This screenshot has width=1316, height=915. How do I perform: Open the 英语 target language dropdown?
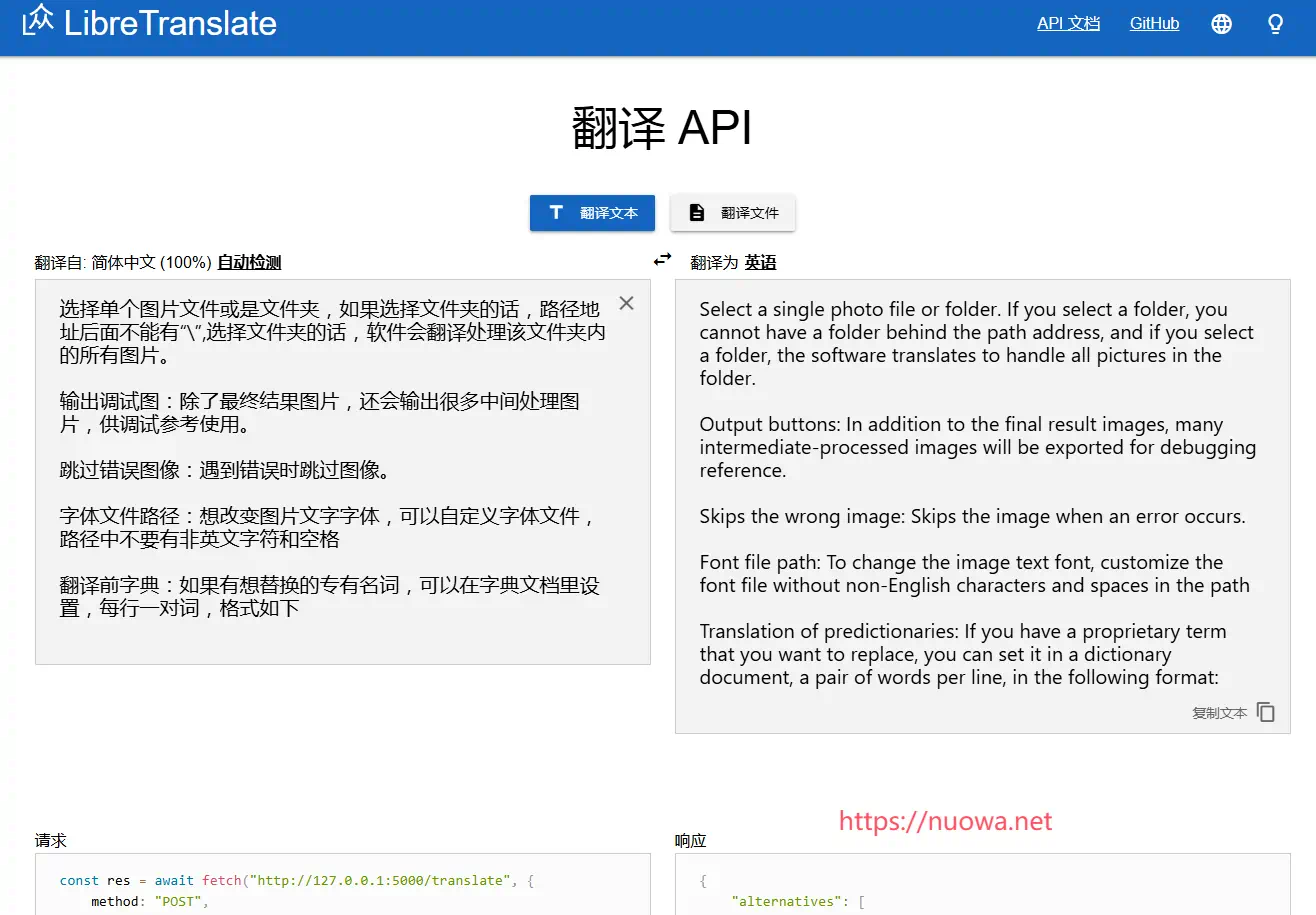760,263
